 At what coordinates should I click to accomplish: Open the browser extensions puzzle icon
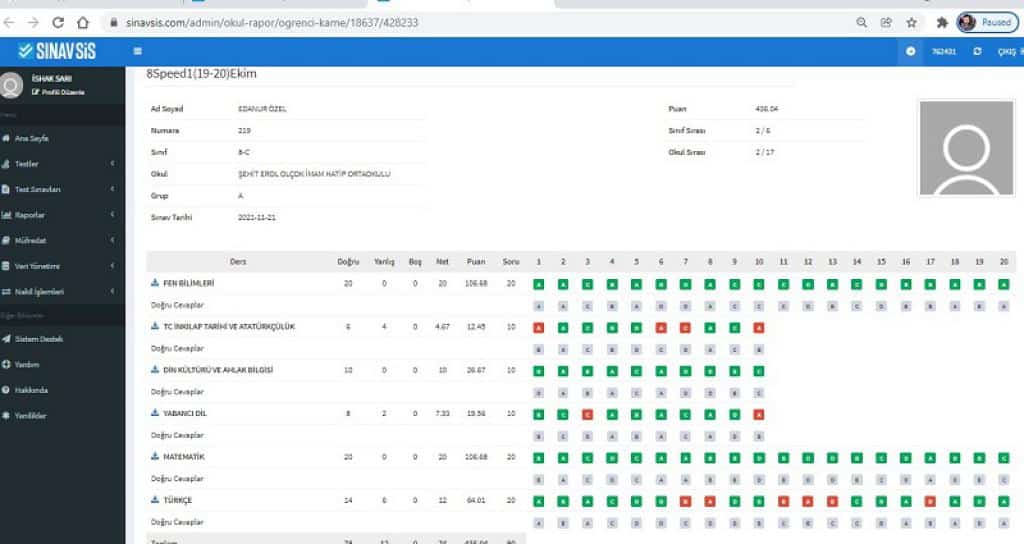(x=941, y=22)
